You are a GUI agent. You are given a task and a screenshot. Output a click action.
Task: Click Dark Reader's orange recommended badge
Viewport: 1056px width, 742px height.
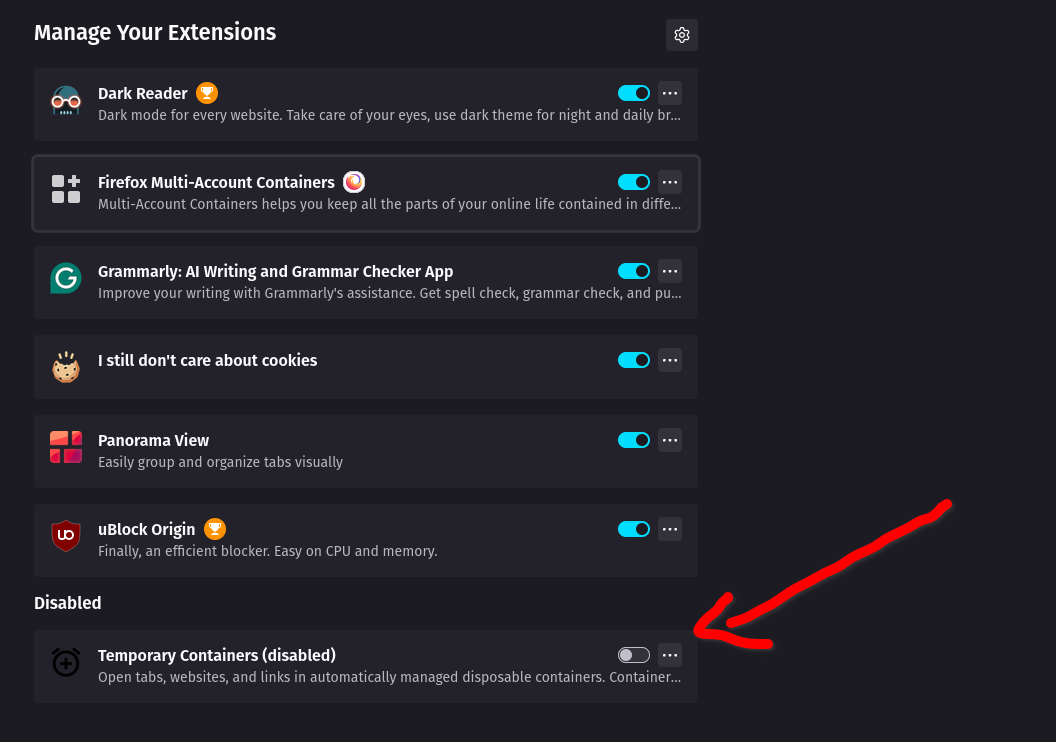coord(207,93)
